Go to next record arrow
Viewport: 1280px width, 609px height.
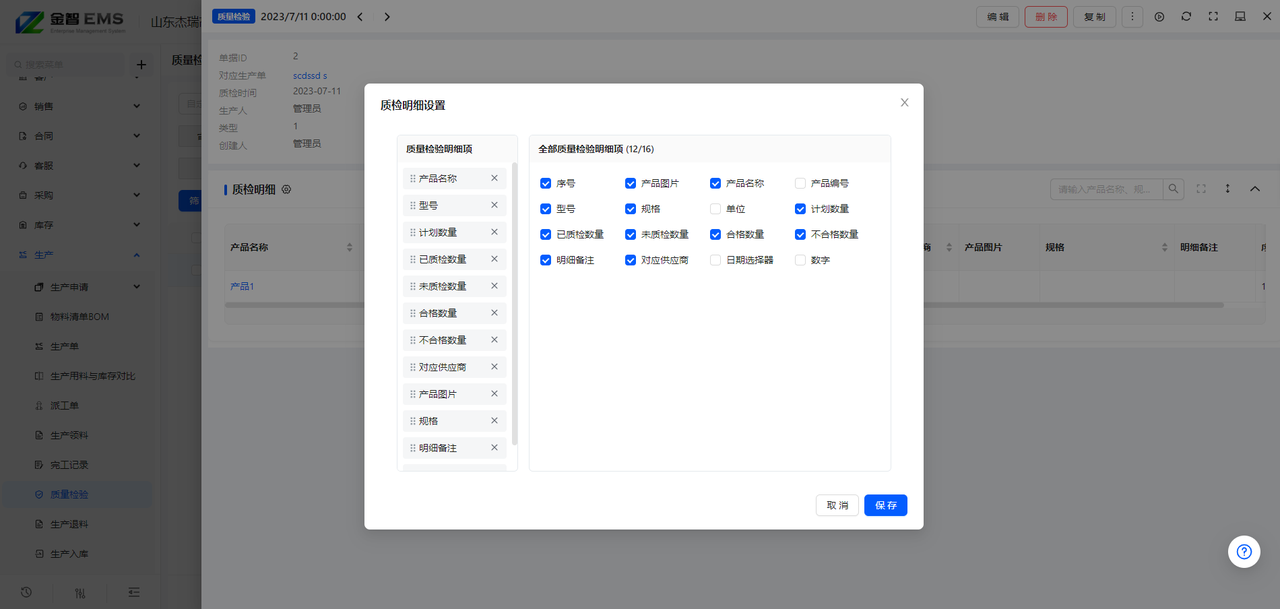(387, 17)
